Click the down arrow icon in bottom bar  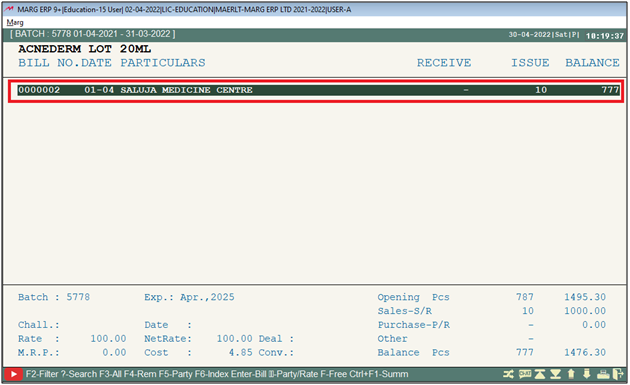(x=587, y=374)
